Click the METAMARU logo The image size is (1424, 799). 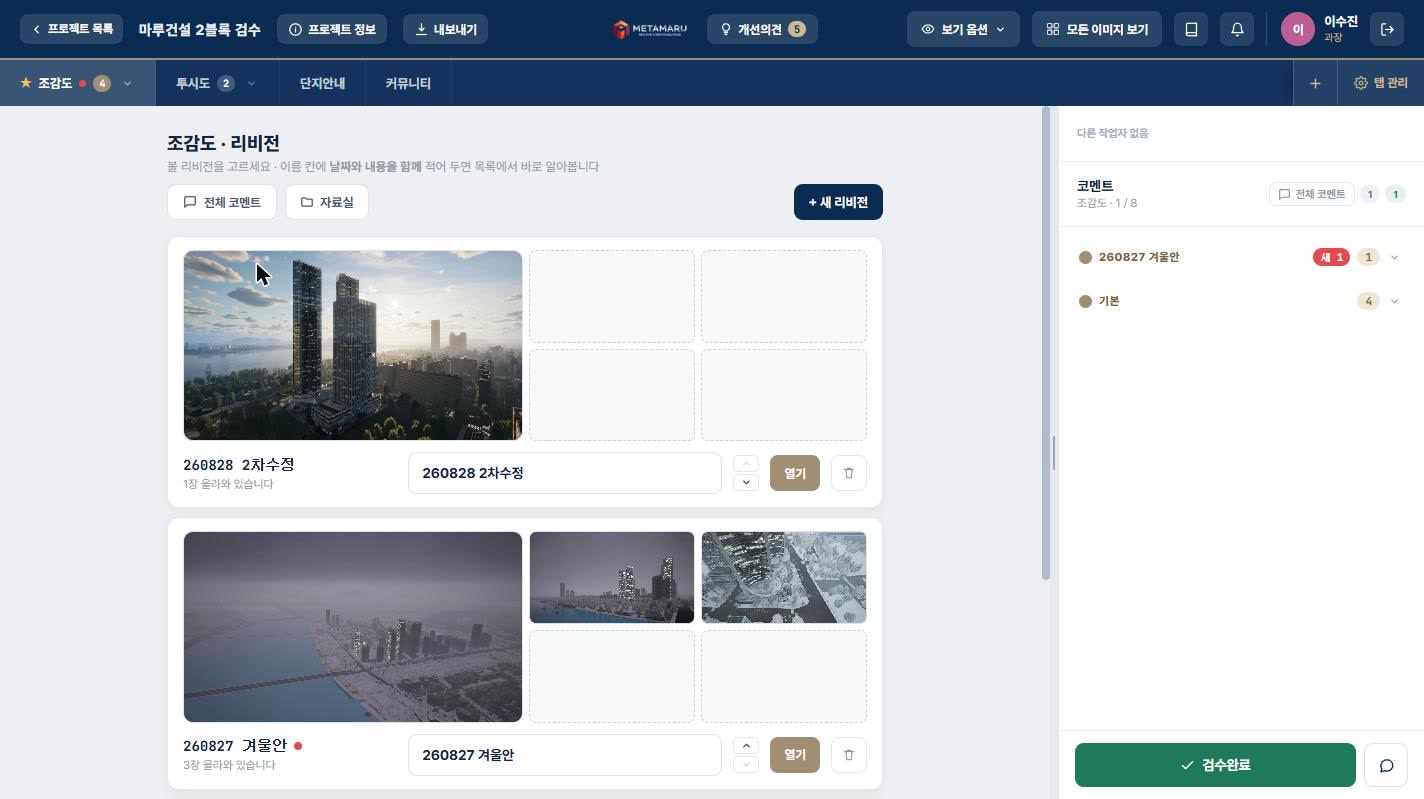click(650, 29)
